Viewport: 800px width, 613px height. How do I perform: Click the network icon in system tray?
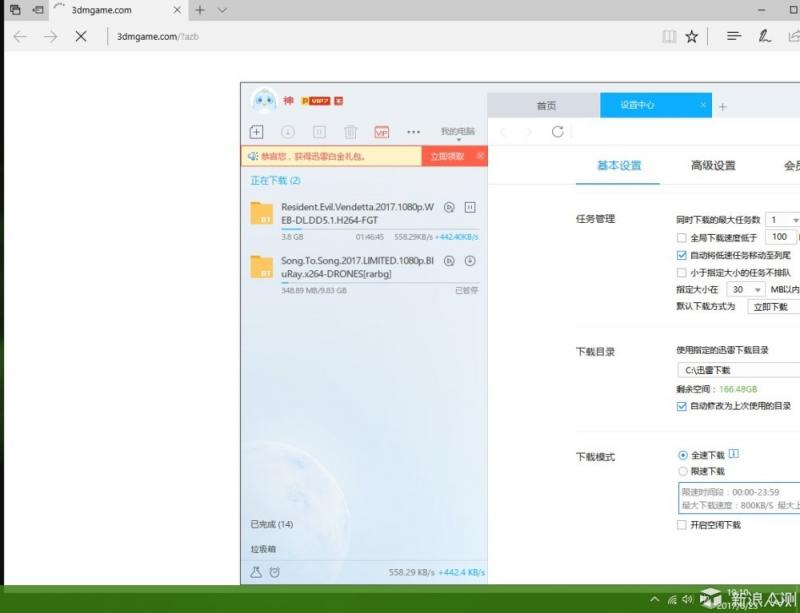(x=672, y=599)
